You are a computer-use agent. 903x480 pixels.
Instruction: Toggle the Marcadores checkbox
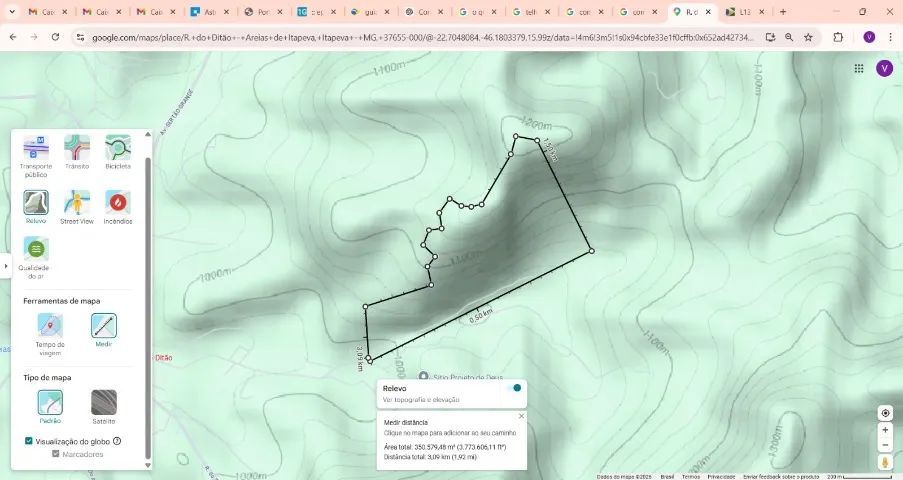tap(56, 453)
